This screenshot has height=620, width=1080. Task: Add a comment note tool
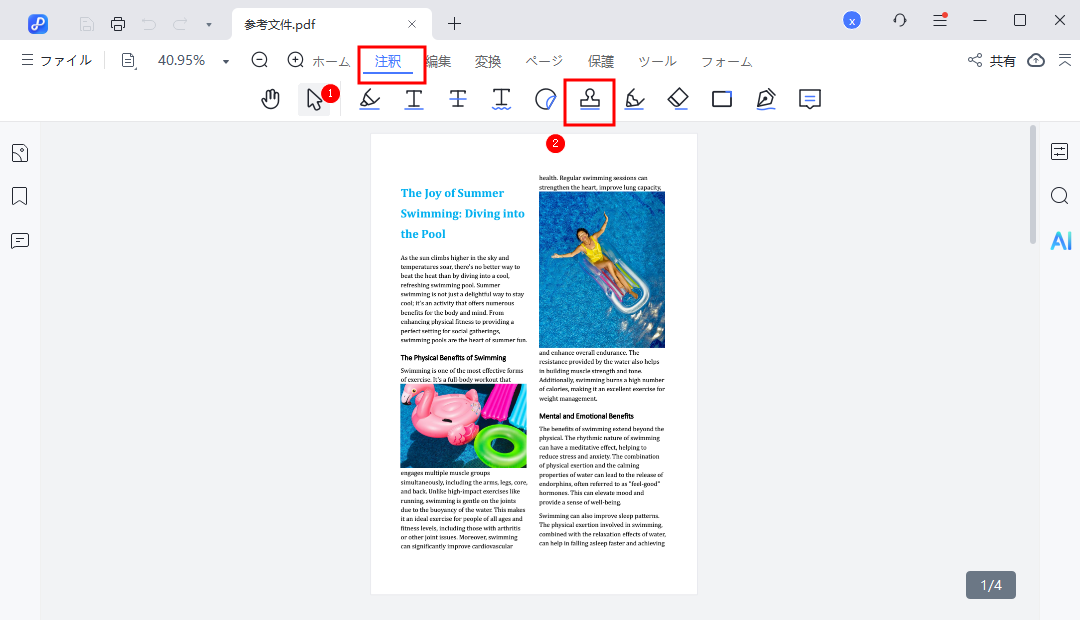(810, 99)
